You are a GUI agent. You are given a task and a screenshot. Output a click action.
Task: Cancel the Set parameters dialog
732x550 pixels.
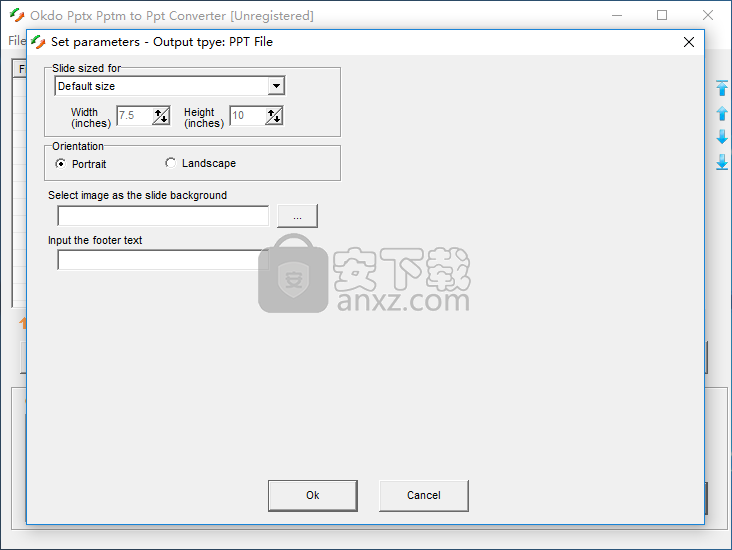tap(424, 495)
